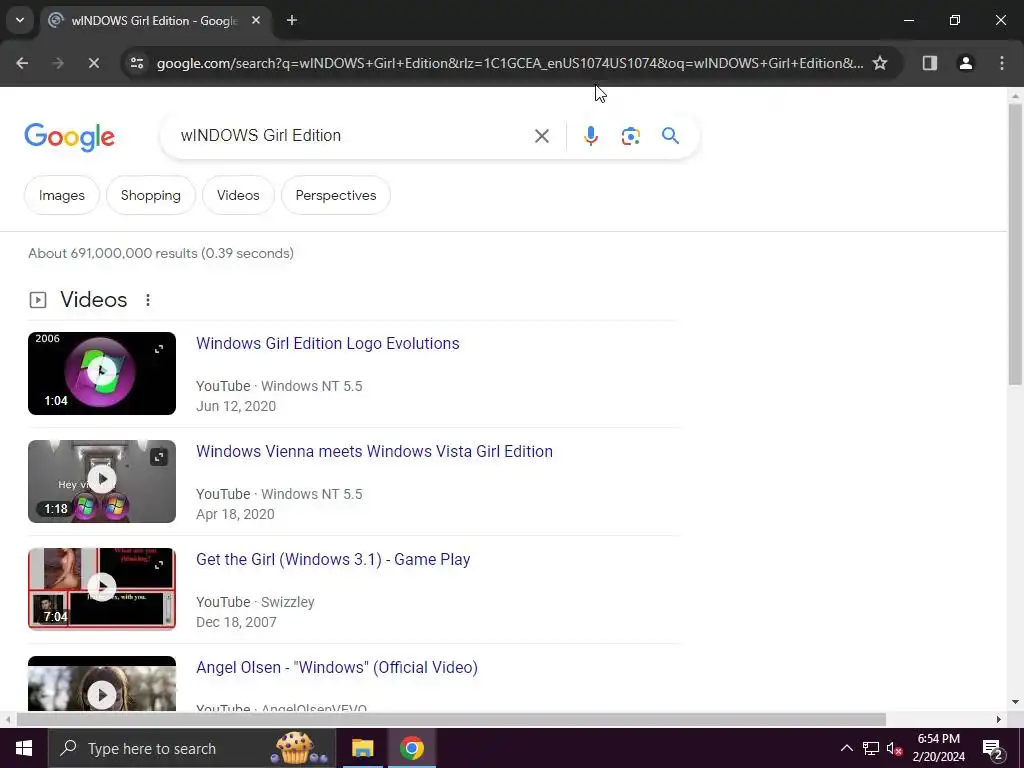
Task: Expand the Windows Vienna video preview
Action: pos(159,457)
